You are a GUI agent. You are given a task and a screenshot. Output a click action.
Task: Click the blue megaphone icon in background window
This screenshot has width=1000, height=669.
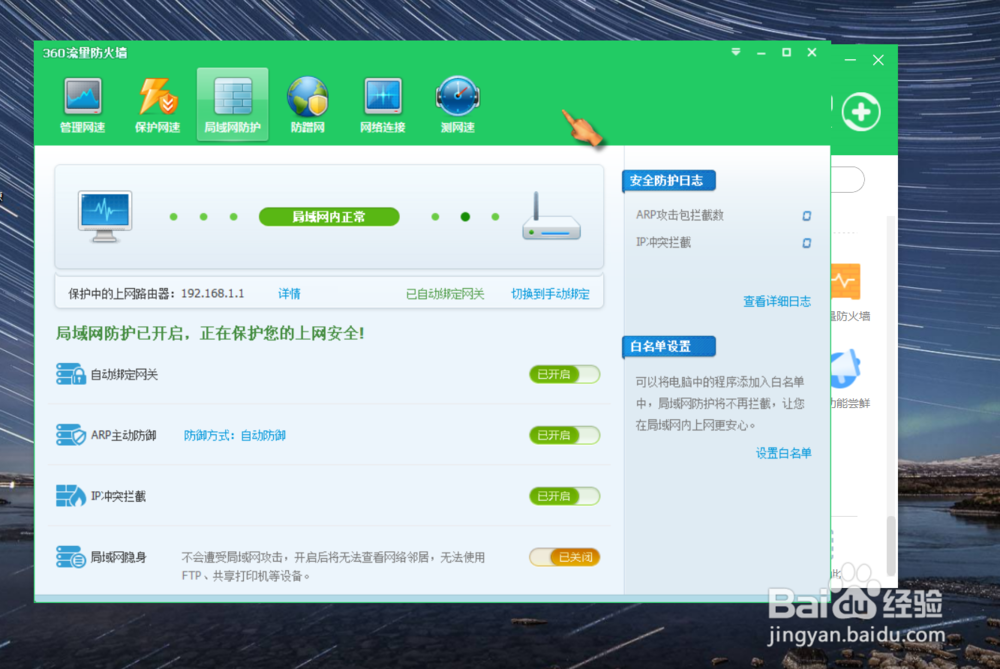tap(846, 369)
